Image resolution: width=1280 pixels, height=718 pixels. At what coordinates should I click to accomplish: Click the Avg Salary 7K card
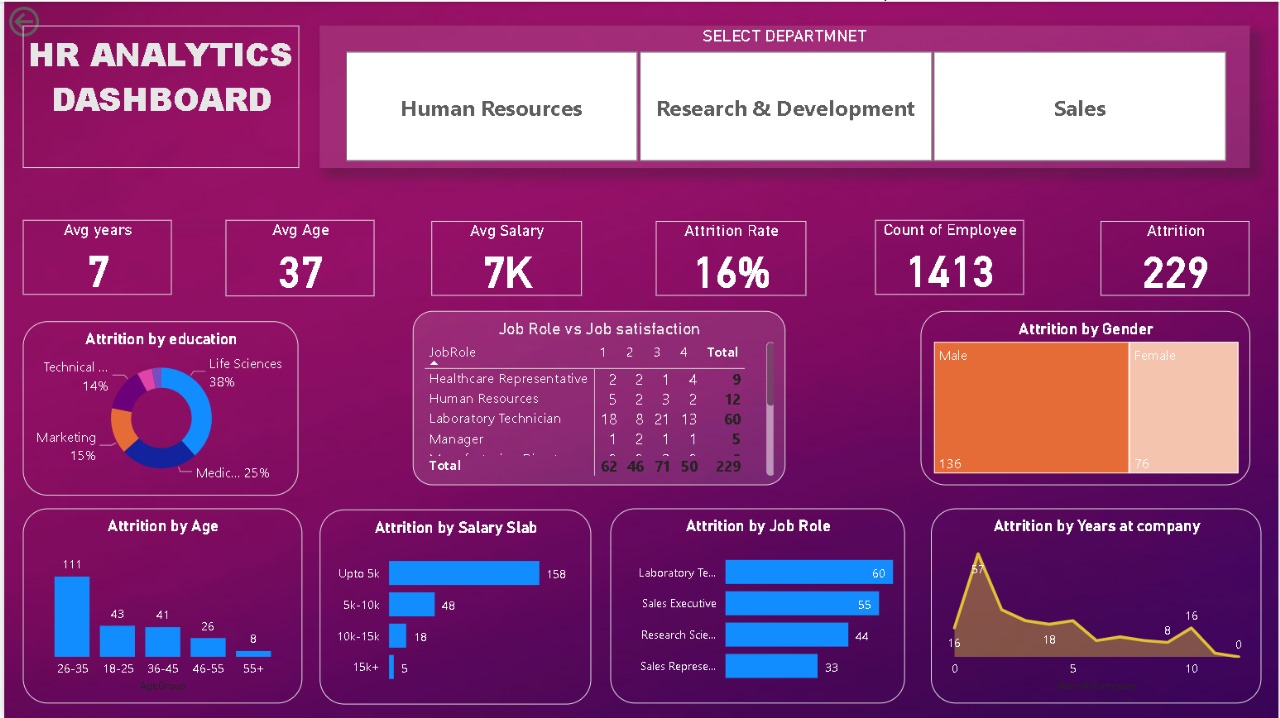(x=506, y=257)
